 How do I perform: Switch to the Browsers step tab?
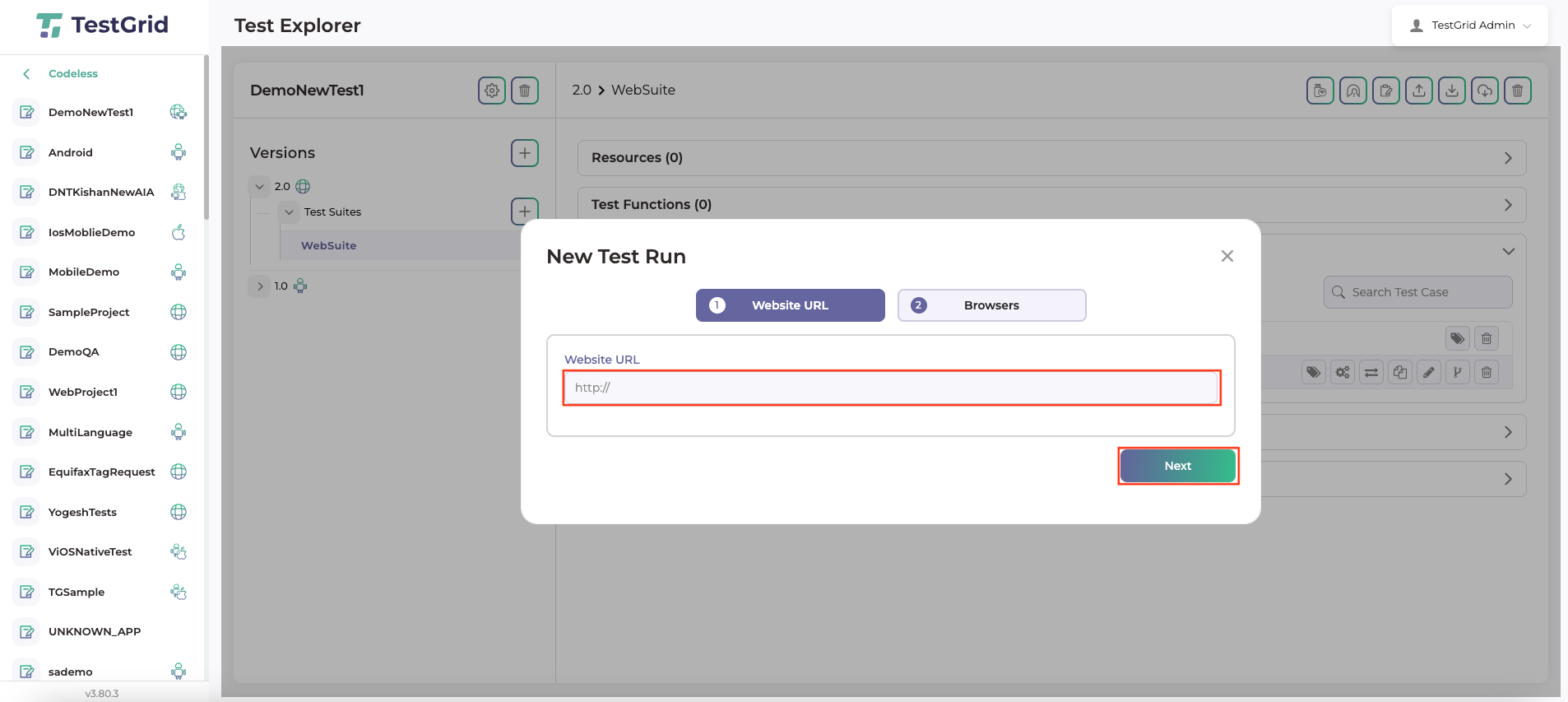991,305
